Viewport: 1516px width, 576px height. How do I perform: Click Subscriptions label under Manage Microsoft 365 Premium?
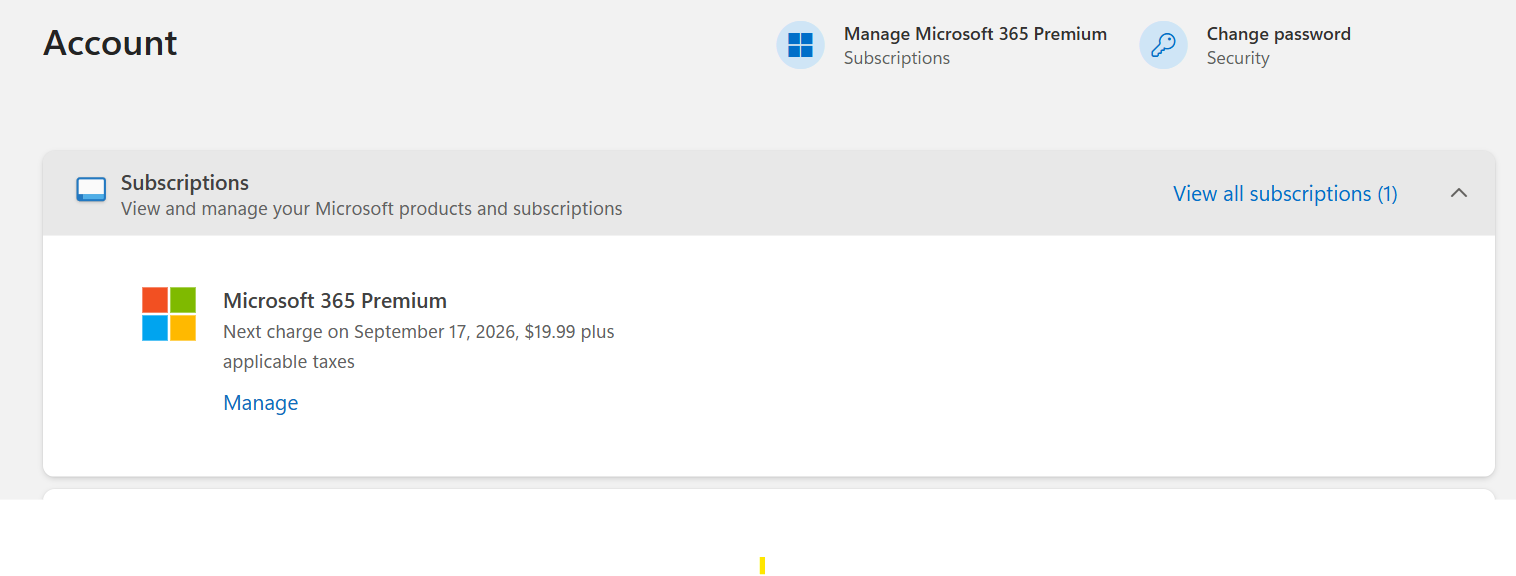pyautogui.click(x=897, y=58)
